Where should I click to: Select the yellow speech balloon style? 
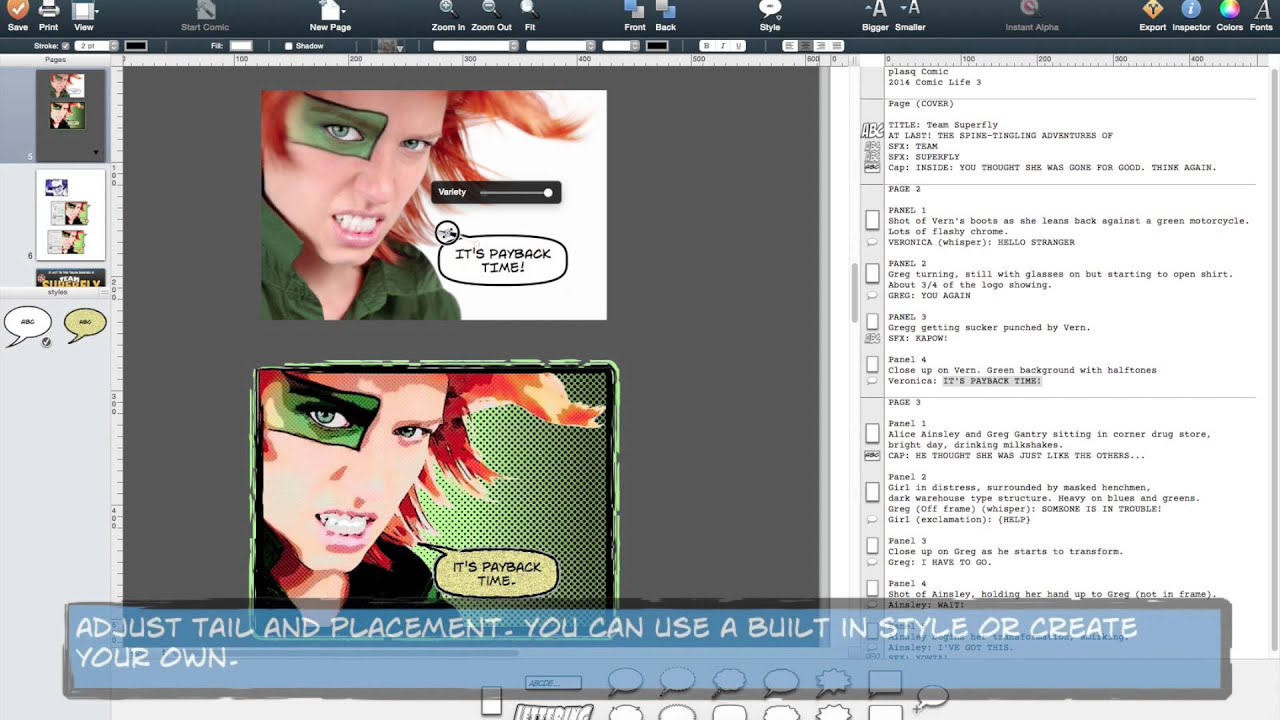pyautogui.click(x=85, y=325)
